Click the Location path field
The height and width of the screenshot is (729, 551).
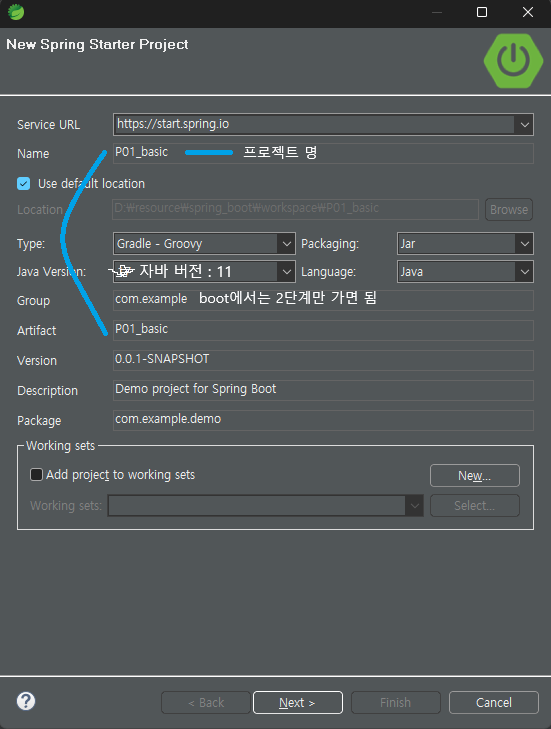296,209
